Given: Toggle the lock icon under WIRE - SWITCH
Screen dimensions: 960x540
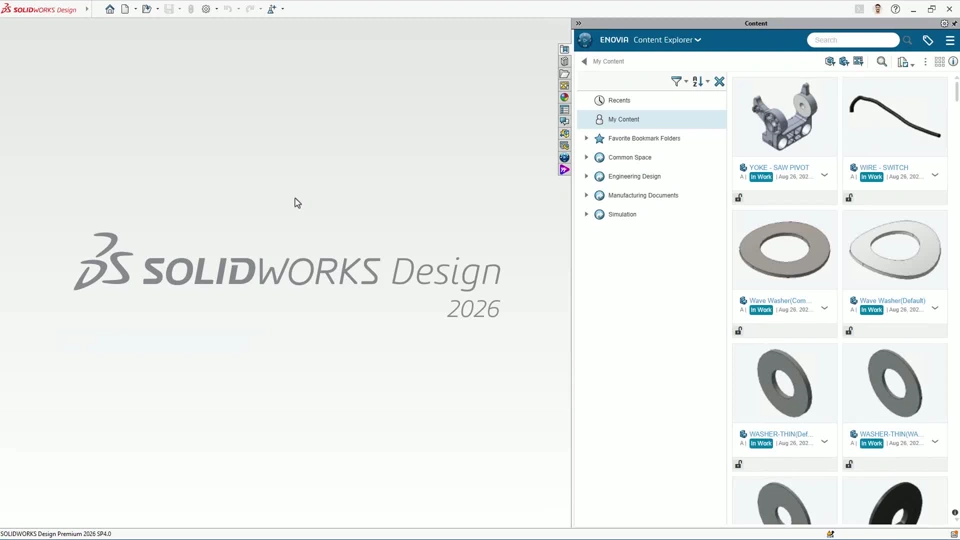Looking at the screenshot, I should coord(849,198).
